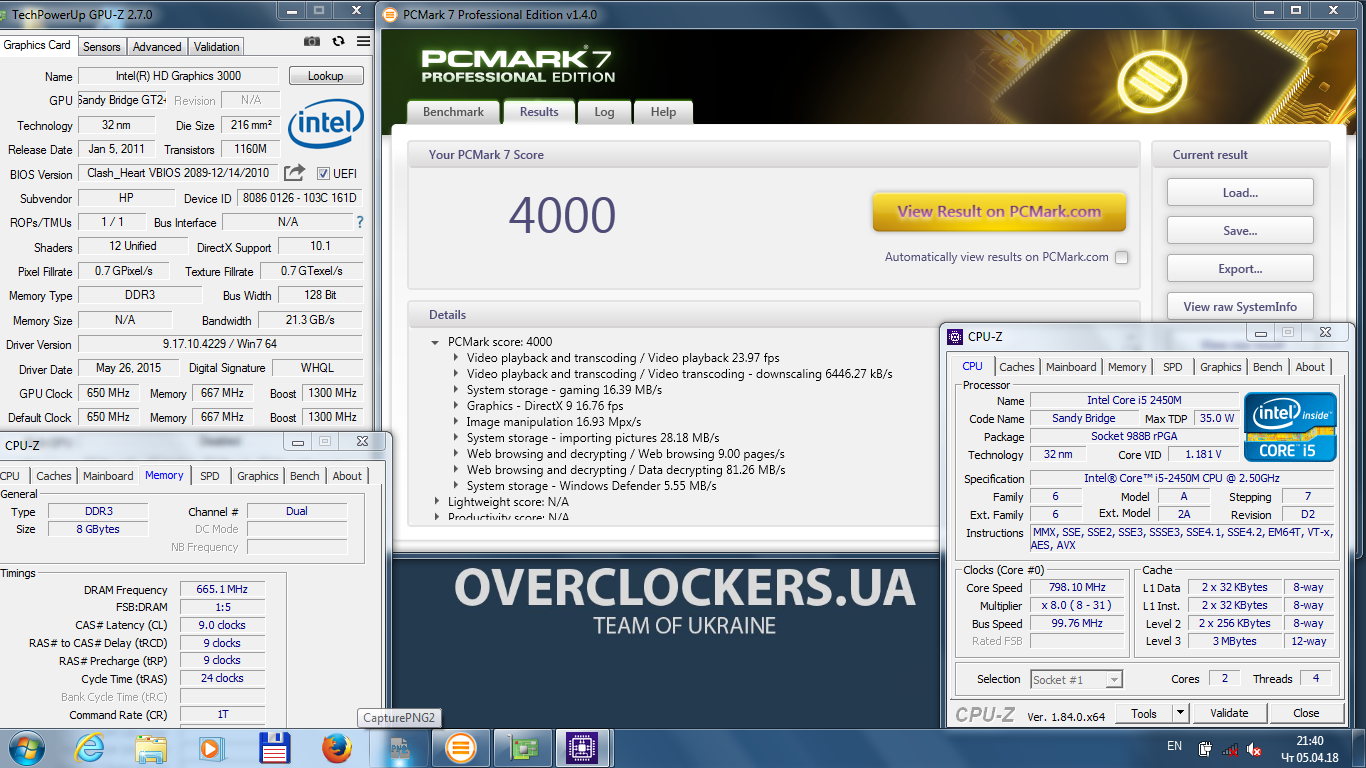Click the DRAM Frequency 665.1 MHz value
This screenshot has height=768, width=1366.
[x=222, y=590]
